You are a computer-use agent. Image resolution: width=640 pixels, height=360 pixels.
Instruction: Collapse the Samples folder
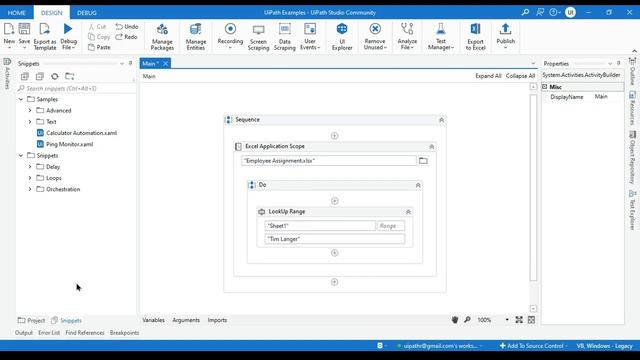[21, 99]
